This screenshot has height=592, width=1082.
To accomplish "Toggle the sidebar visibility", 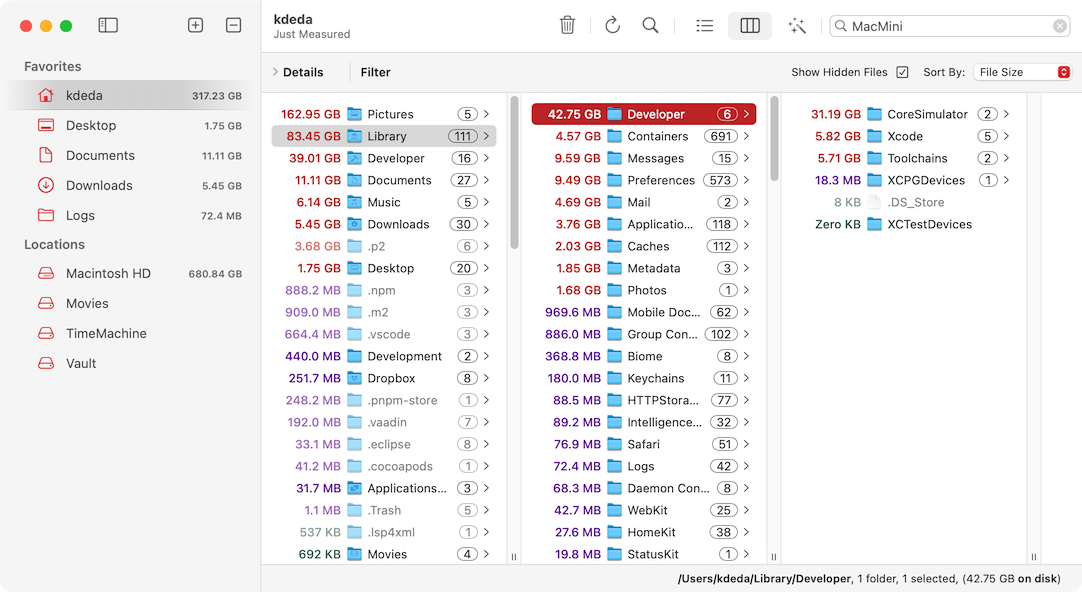I will (107, 25).
